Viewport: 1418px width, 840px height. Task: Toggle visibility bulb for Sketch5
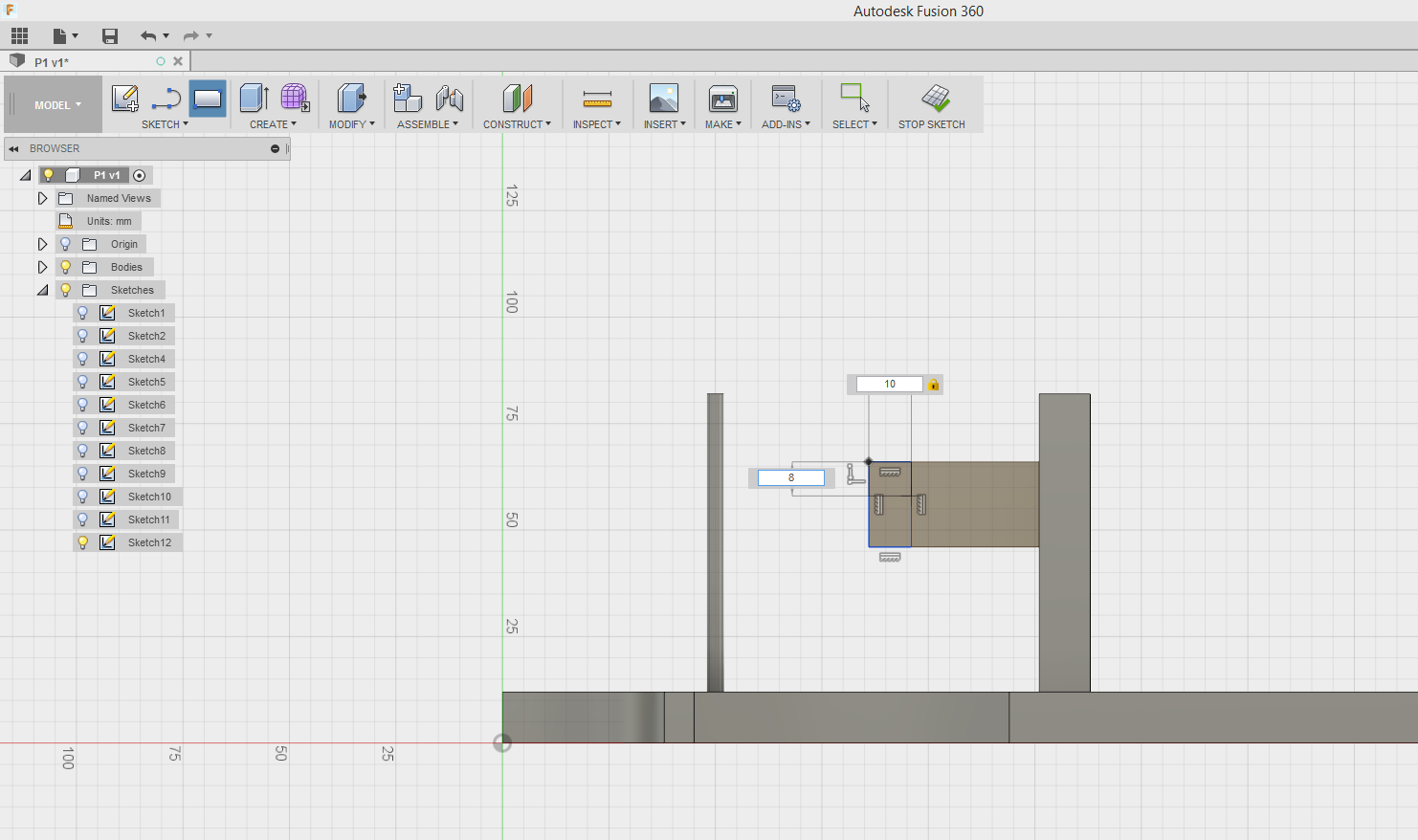[83, 382]
